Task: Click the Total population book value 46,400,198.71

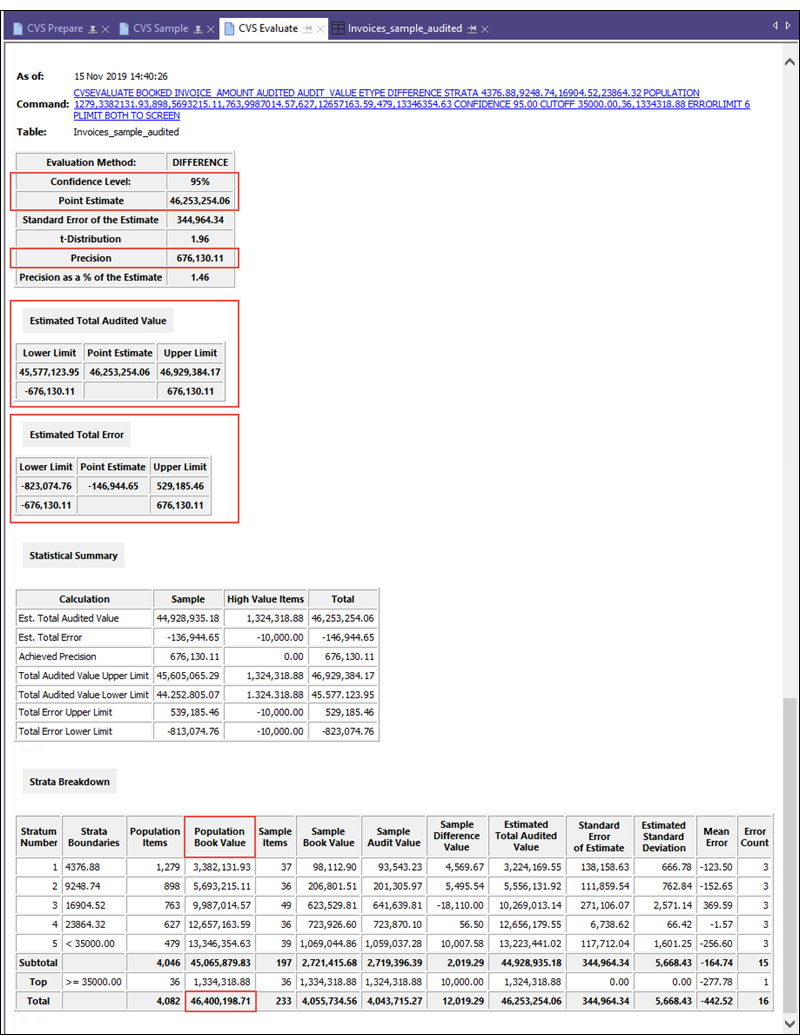Action: (x=219, y=999)
